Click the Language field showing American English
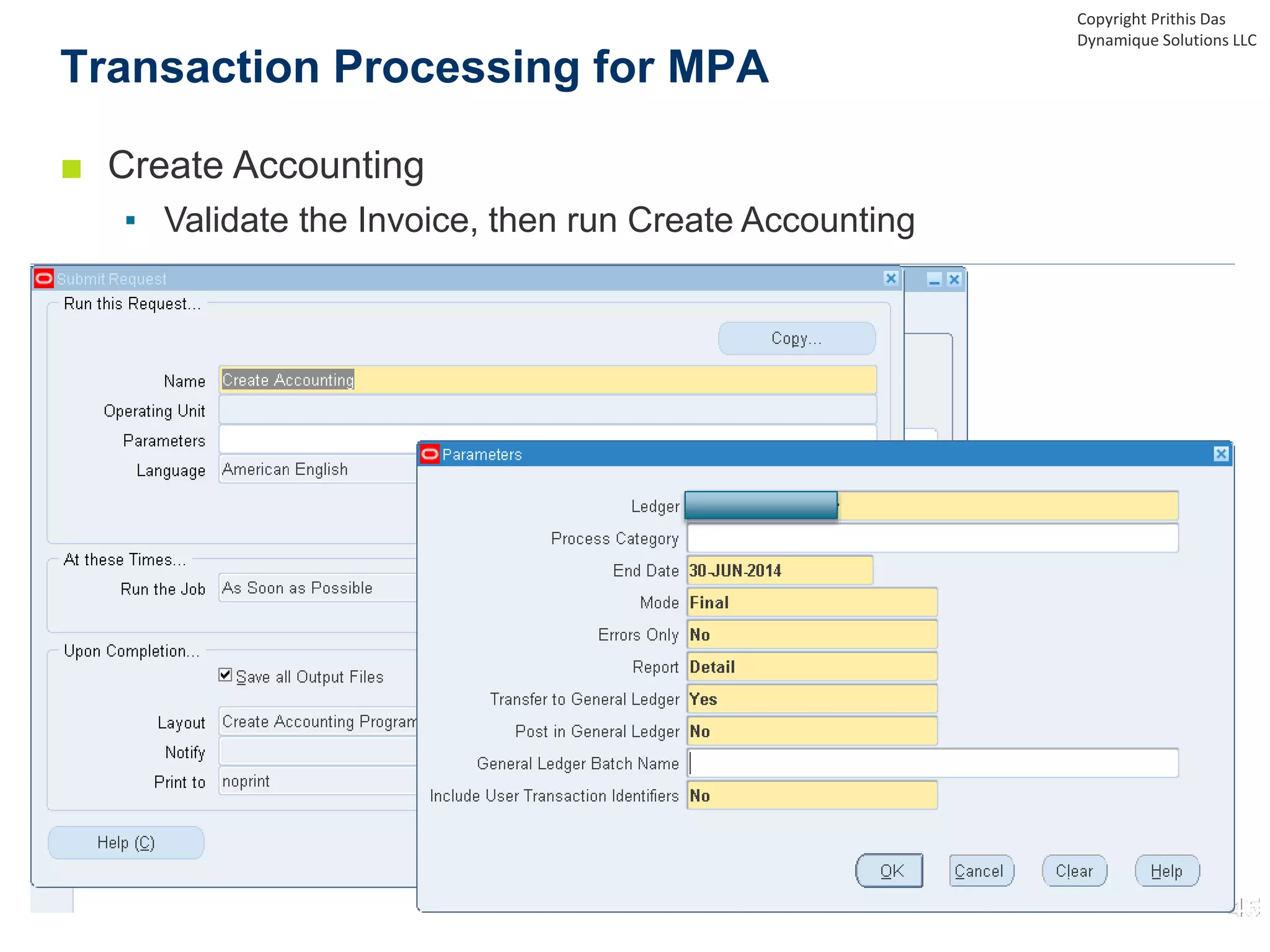This screenshot has width=1270, height=952. 318,469
